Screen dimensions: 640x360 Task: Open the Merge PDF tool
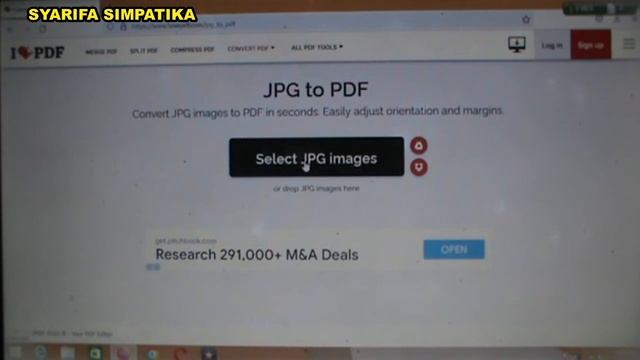tap(101, 52)
